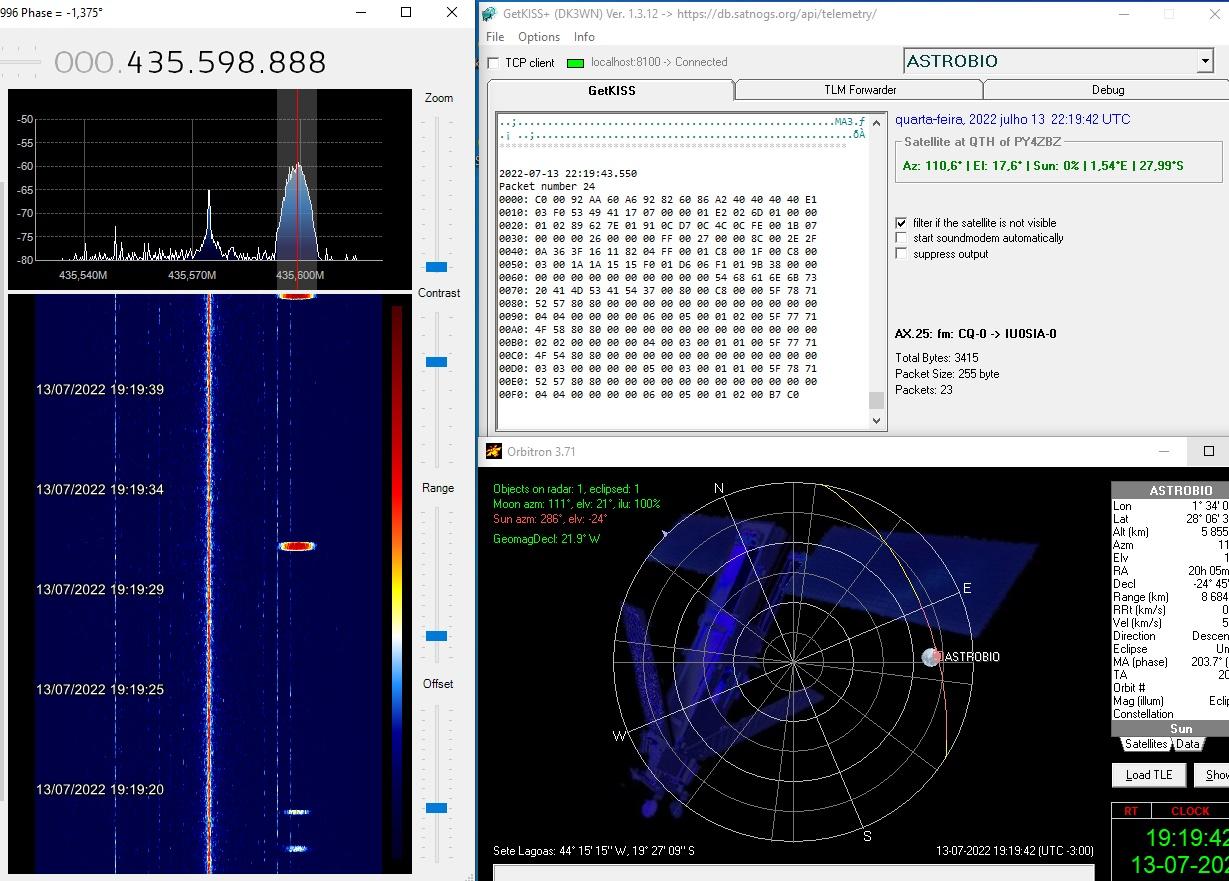Enable the TCP client checkbox

493,63
